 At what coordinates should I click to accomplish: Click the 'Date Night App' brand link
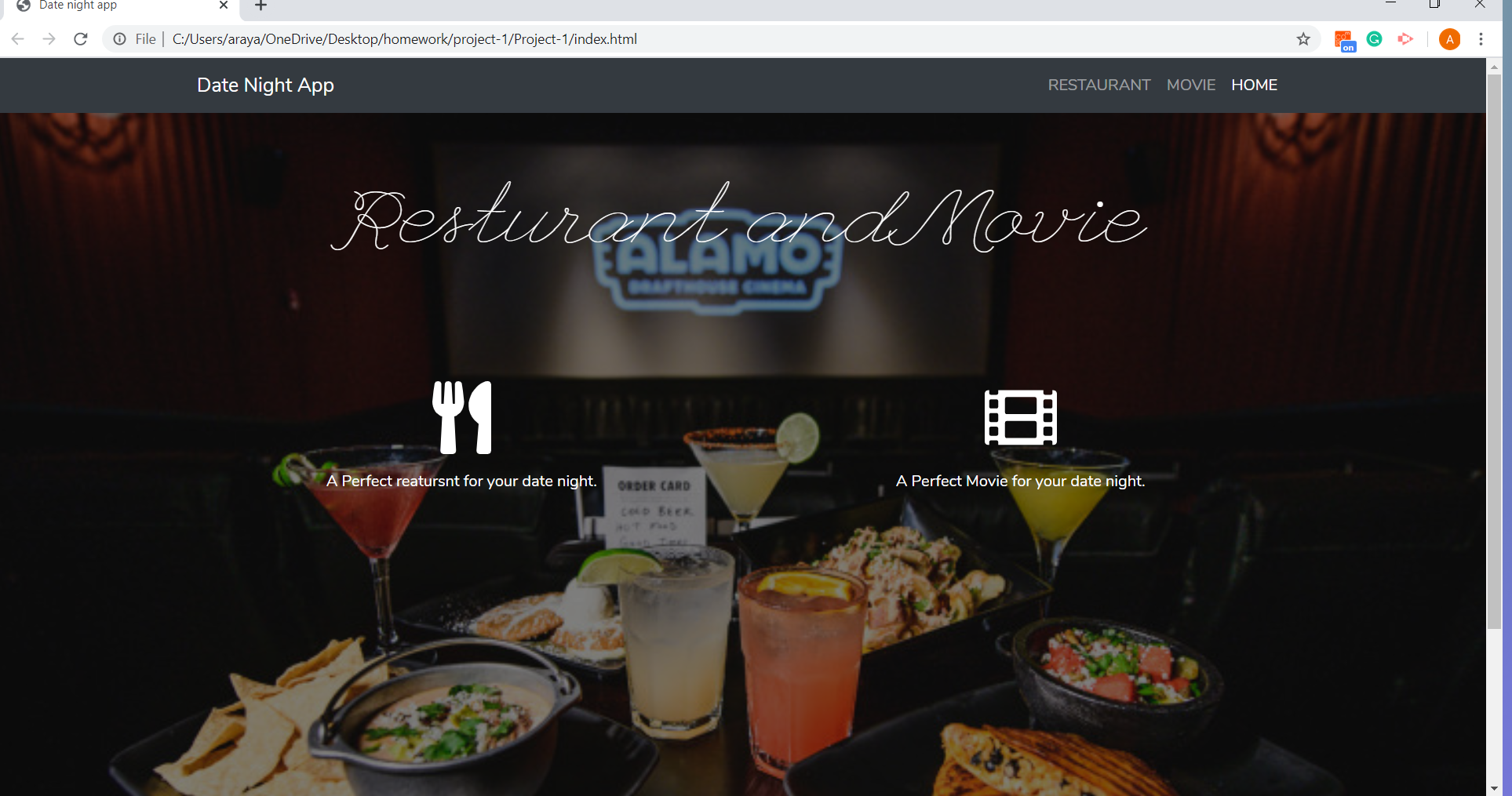pos(265,85)
